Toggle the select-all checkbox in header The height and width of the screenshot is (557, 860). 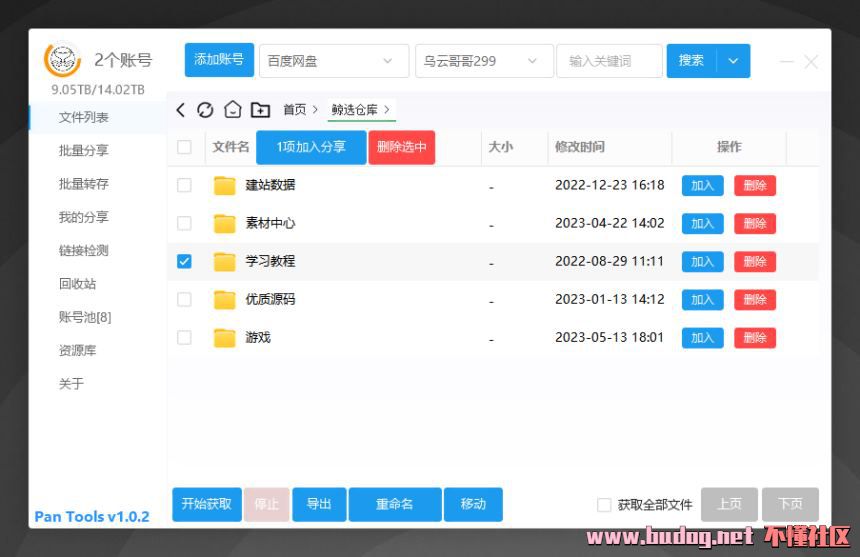tap(184, 147)
